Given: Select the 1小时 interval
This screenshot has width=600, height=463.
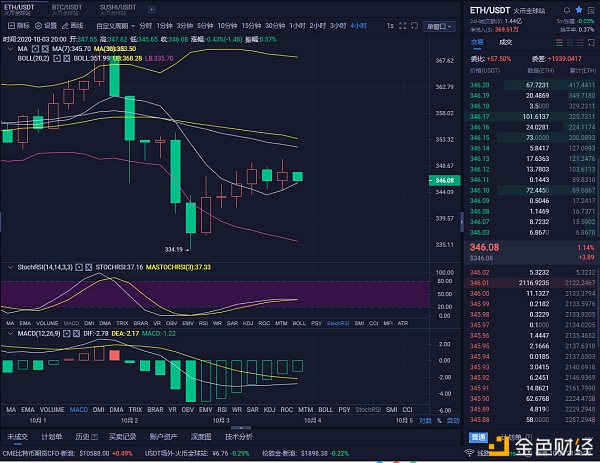Looking at the screenshot, I should [x=297, y=26].
